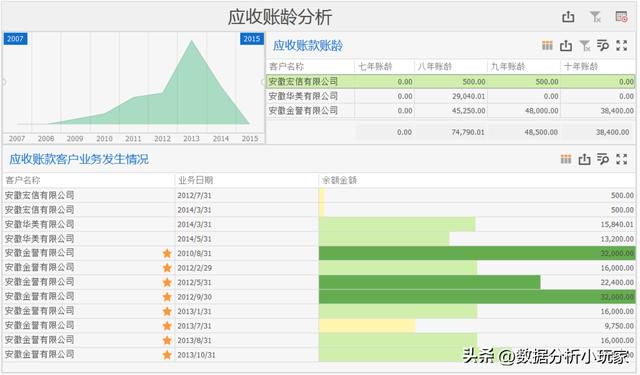Click the 15,840.01 balance bar

coord(397,224)
